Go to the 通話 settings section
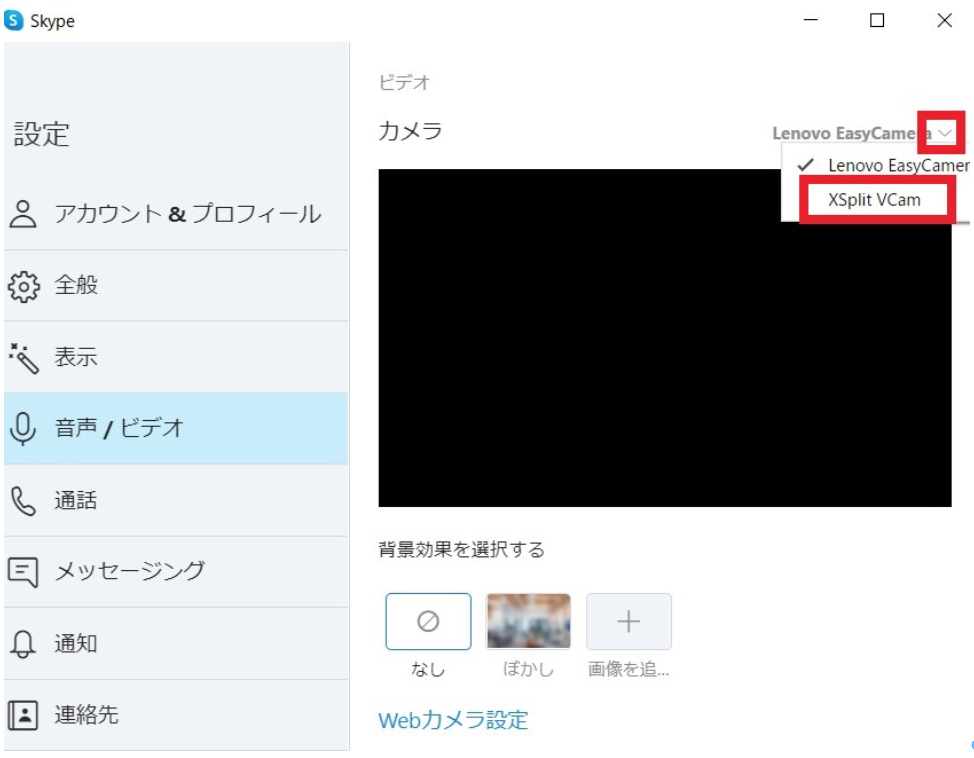This screenshot has height=758, width=974. [x=176, y=501]
